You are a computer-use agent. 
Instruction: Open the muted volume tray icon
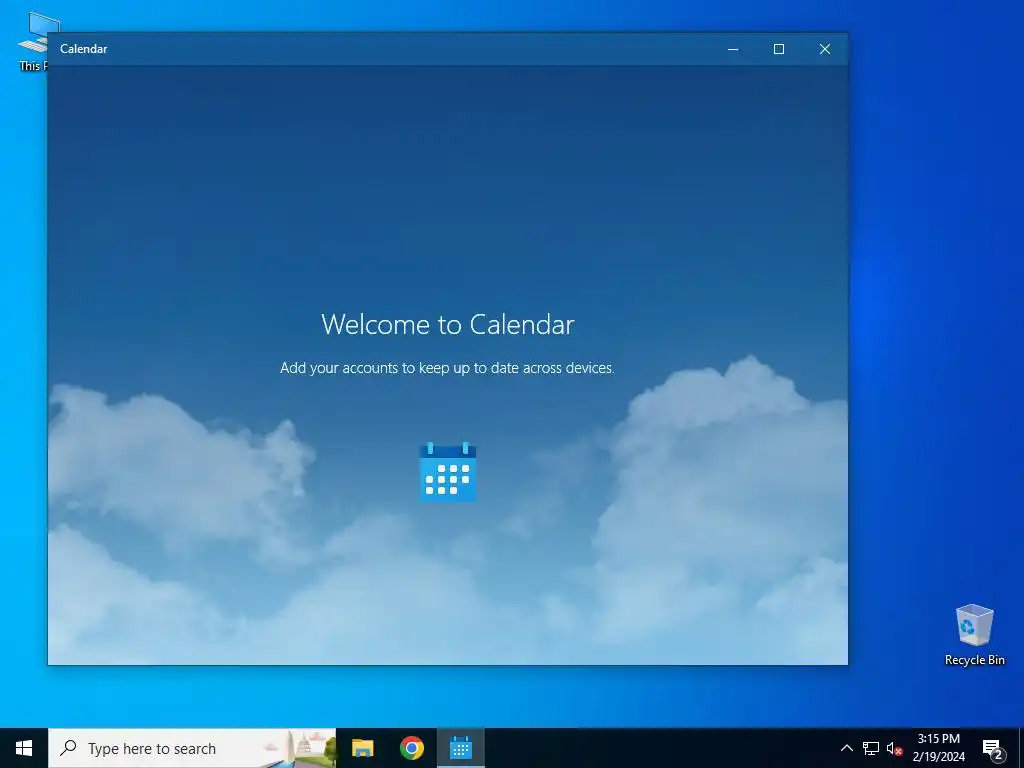coord(894,748)
